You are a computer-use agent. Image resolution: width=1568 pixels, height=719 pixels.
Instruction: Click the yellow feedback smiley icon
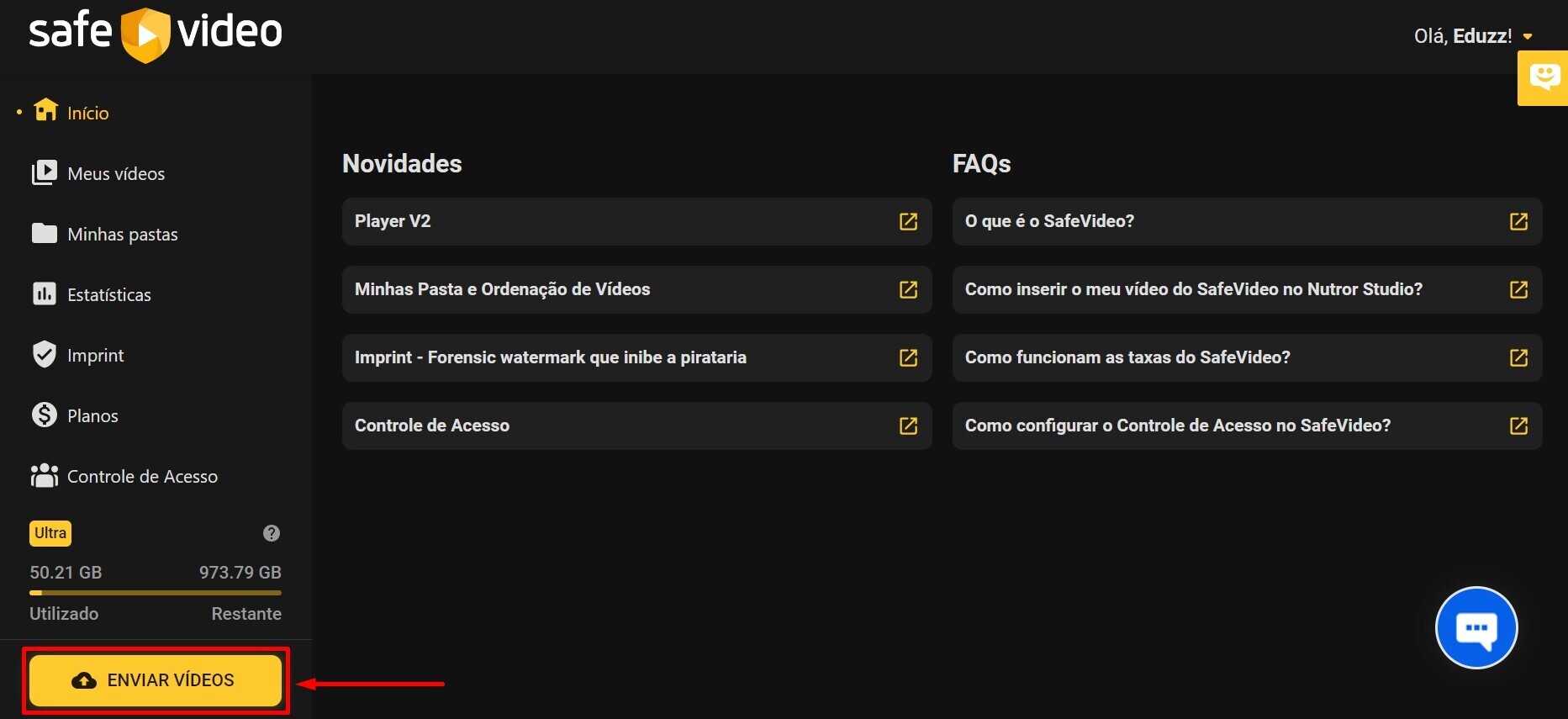[x=1544, y=77]
